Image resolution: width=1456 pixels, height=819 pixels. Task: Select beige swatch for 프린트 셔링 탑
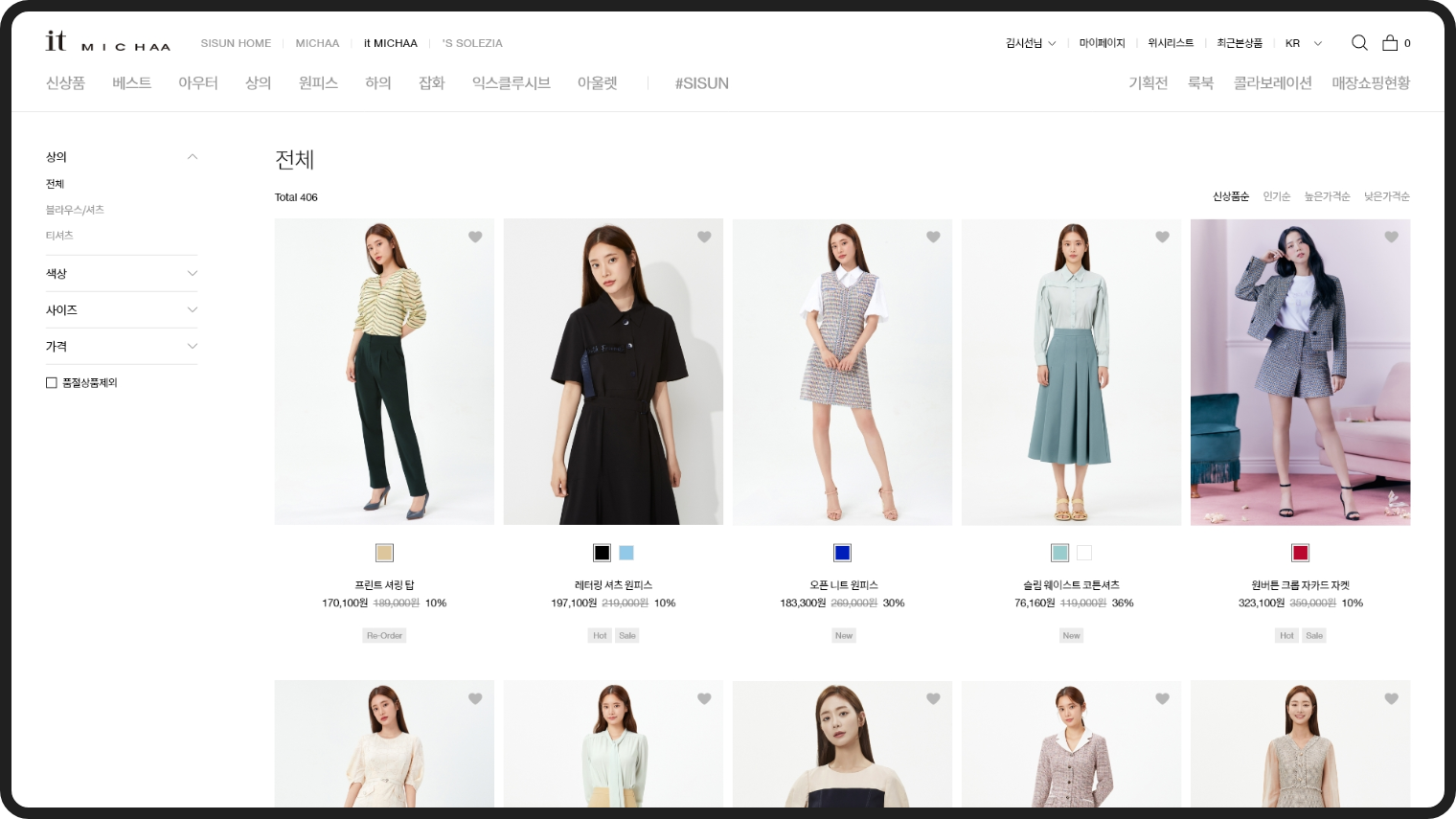click(x=384, y=553)
